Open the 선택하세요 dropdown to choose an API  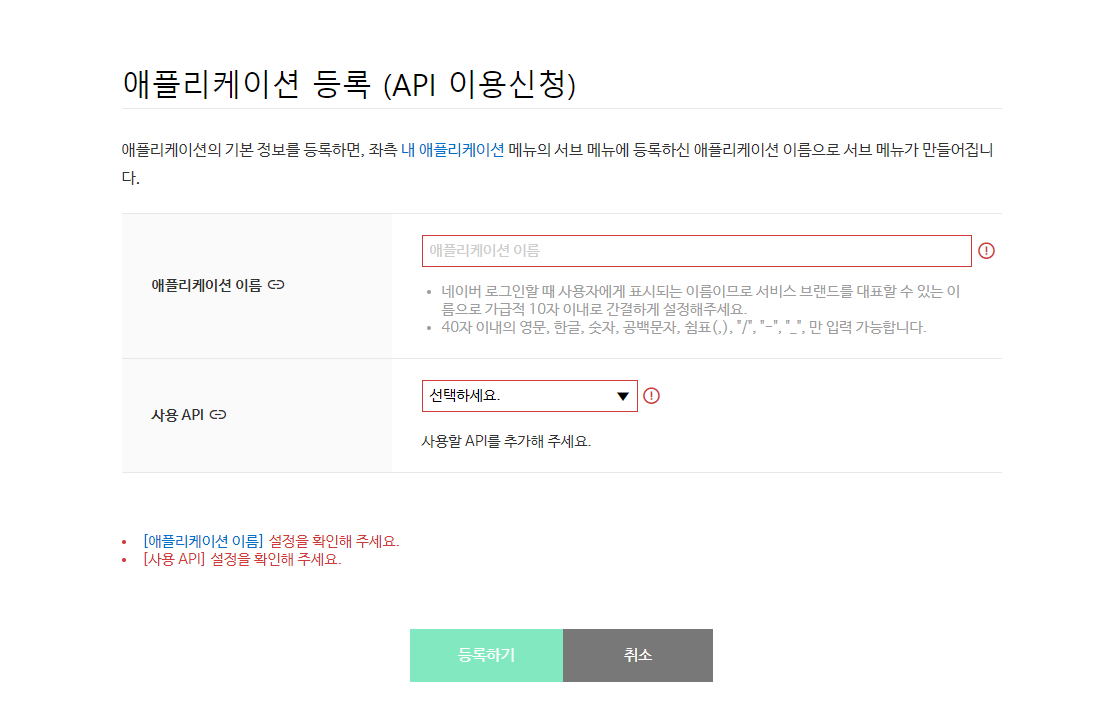[x=520, y=395]
